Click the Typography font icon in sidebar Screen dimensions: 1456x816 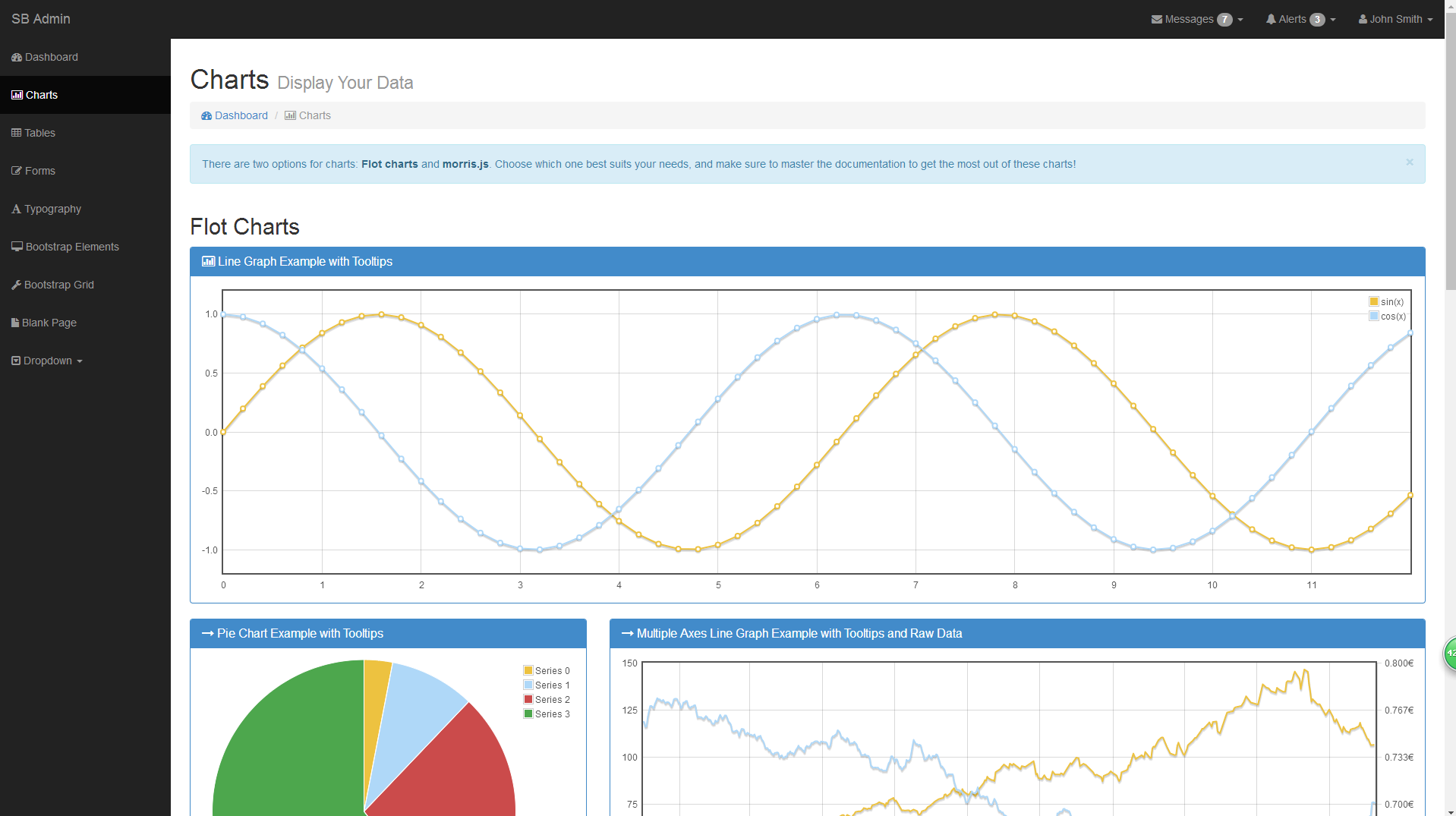(16, 209)
